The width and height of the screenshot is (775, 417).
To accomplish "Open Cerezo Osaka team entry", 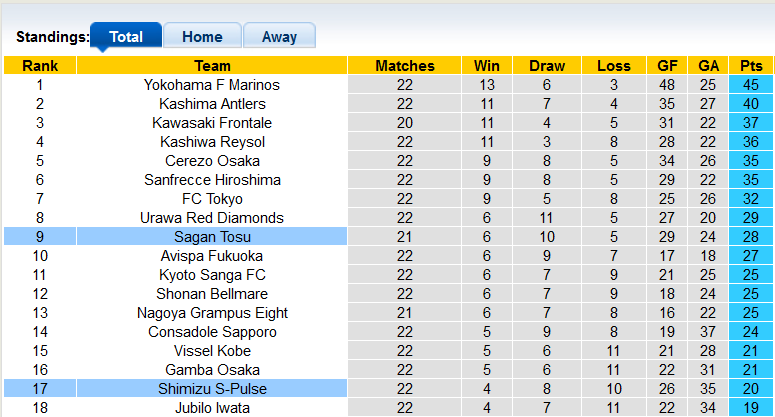I will (212, 161).
